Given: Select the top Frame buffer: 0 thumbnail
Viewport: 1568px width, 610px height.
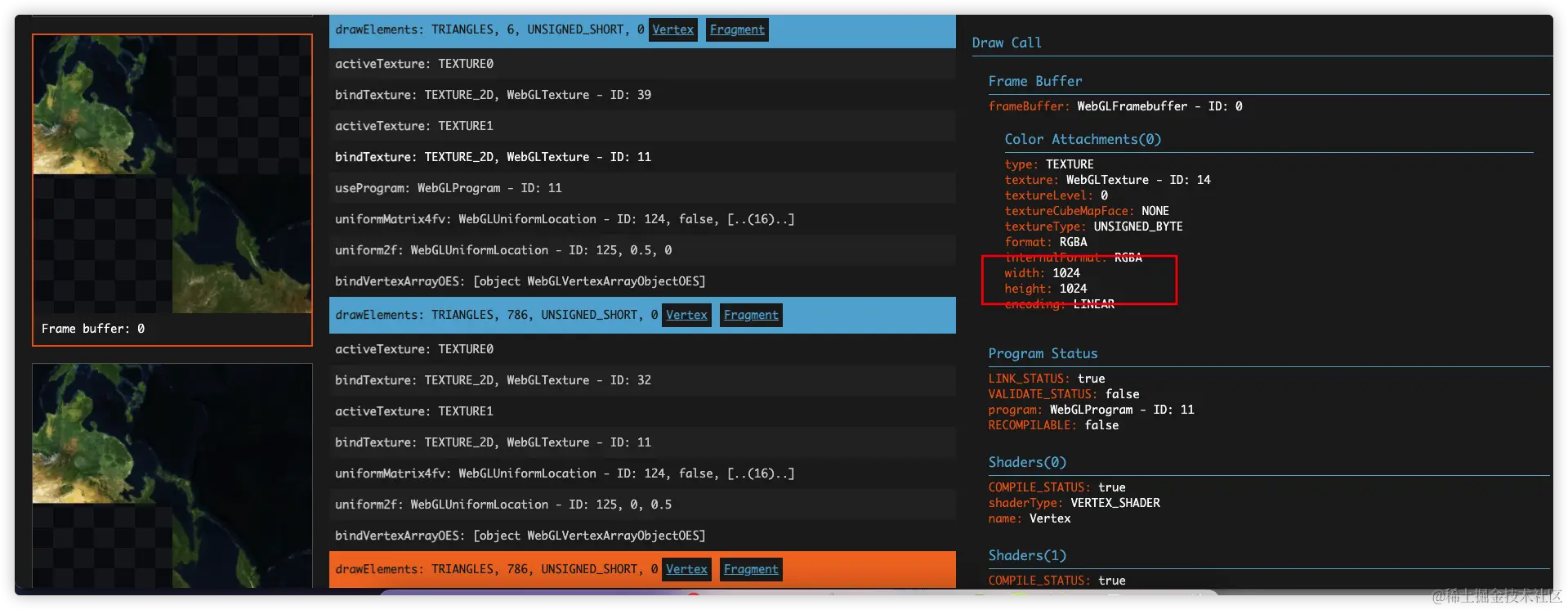Looking at the screenshot, I should coord(172,190).
